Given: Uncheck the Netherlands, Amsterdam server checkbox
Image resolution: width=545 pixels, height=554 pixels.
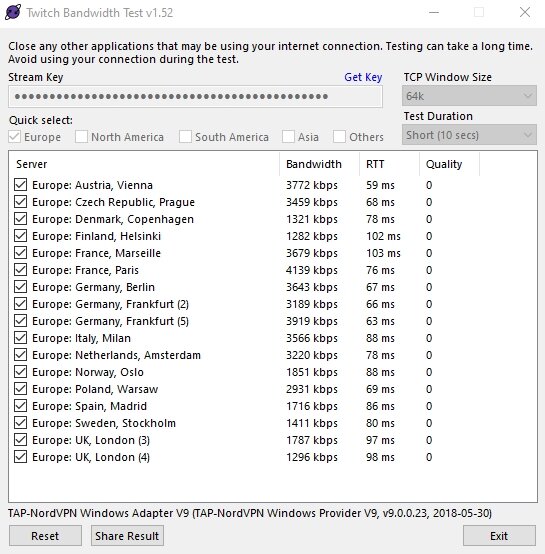Looking at the screenshot, I should [x=20, y=355].
